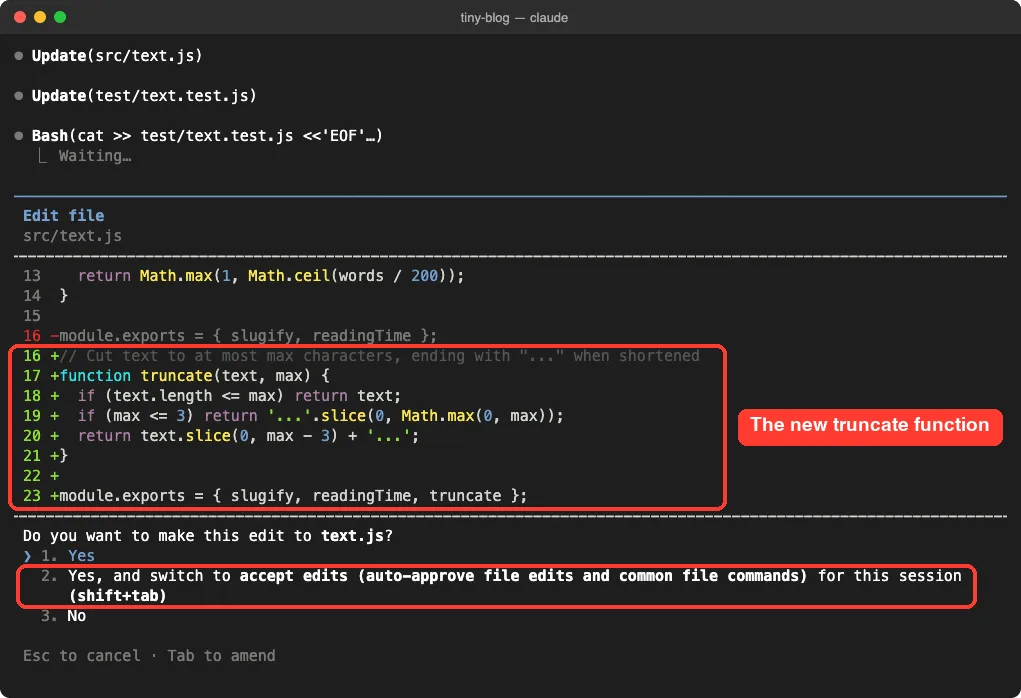This screenshot has width=1021, height=698.
Task: Click the selection arrow beside Yes
Action: pyautogui.click(x=27, y=556)
